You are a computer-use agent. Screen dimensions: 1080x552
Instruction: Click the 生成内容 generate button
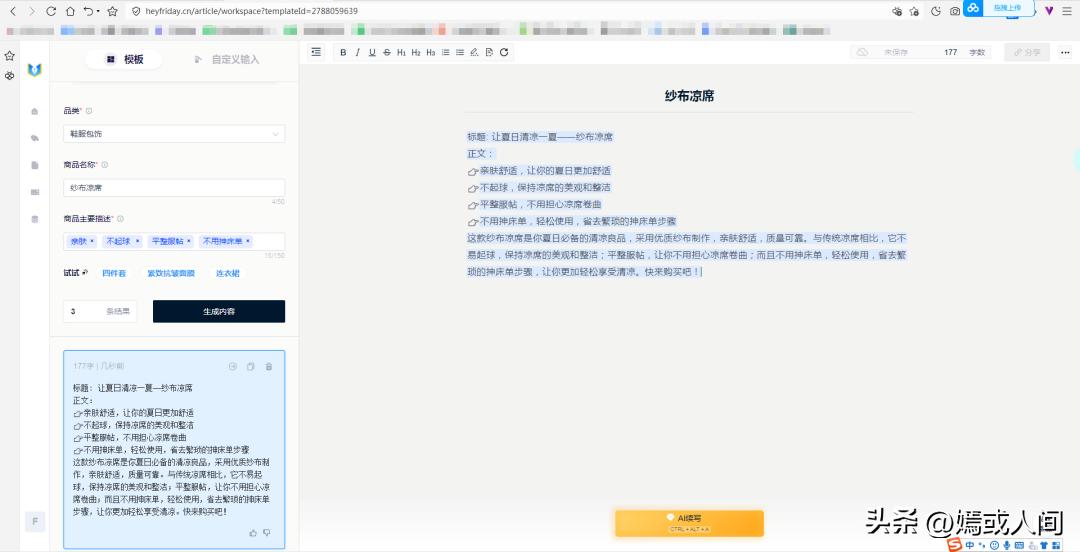click(219, 311)
